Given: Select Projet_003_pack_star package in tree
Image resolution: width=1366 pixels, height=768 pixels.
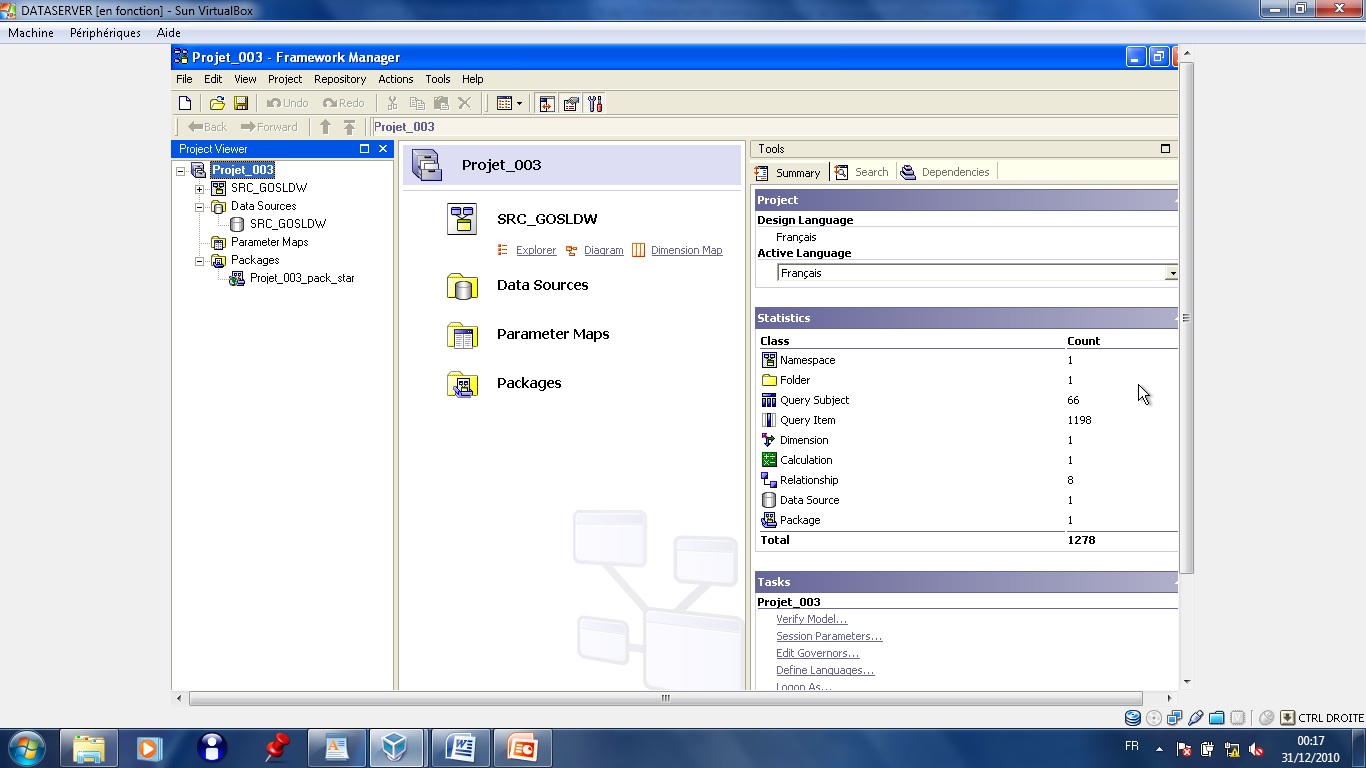Looking at the screenshot, I should point(302,278).
